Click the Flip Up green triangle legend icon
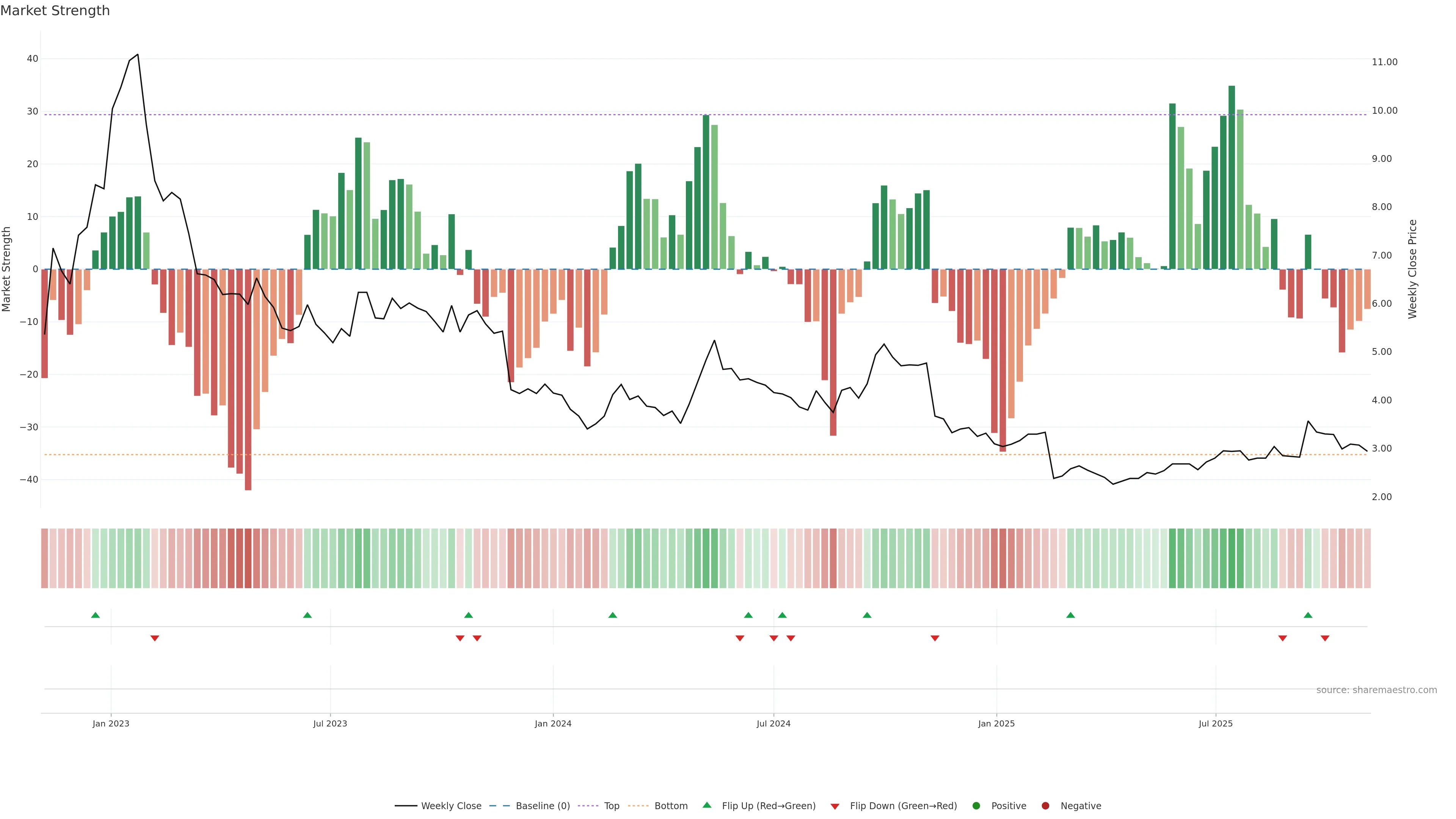1456x819 pixels. 706,805
